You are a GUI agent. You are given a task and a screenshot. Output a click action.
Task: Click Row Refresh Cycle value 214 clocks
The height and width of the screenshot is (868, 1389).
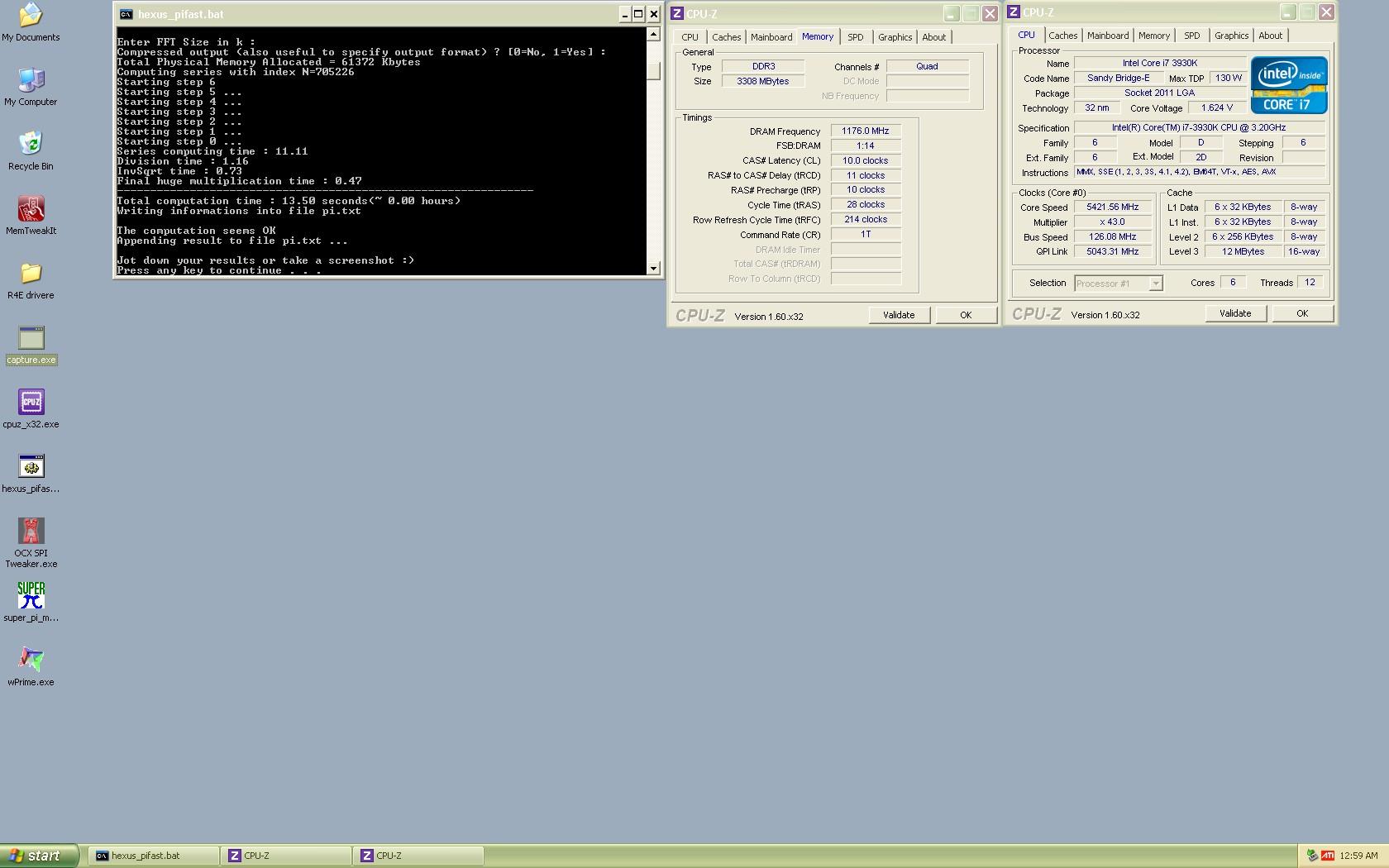tap(866, 219)
